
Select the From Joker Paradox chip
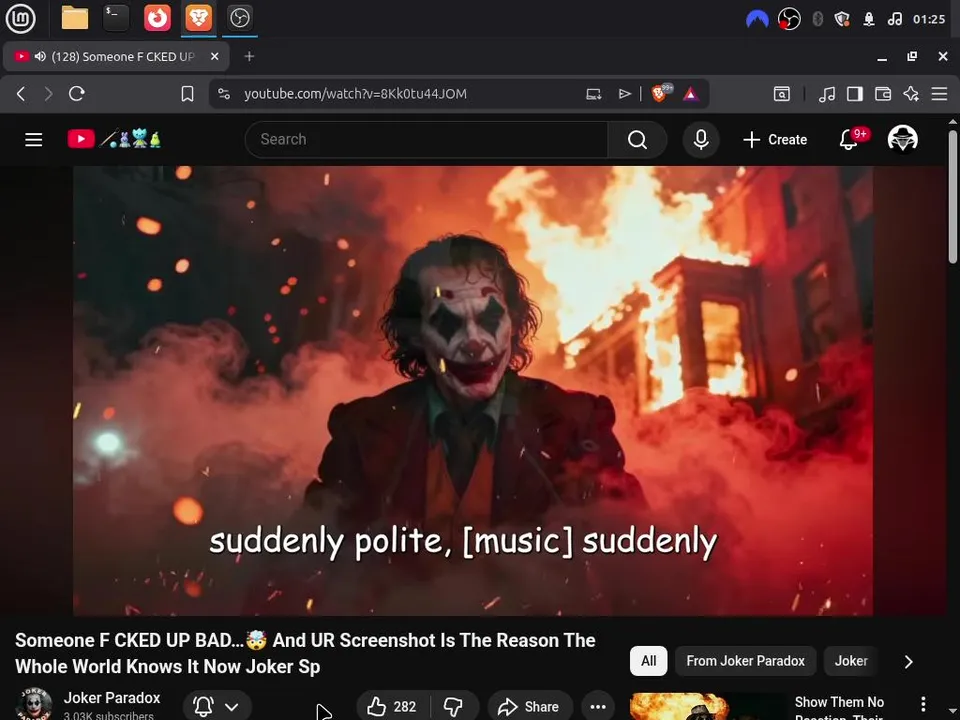click(x=745, y=661)
